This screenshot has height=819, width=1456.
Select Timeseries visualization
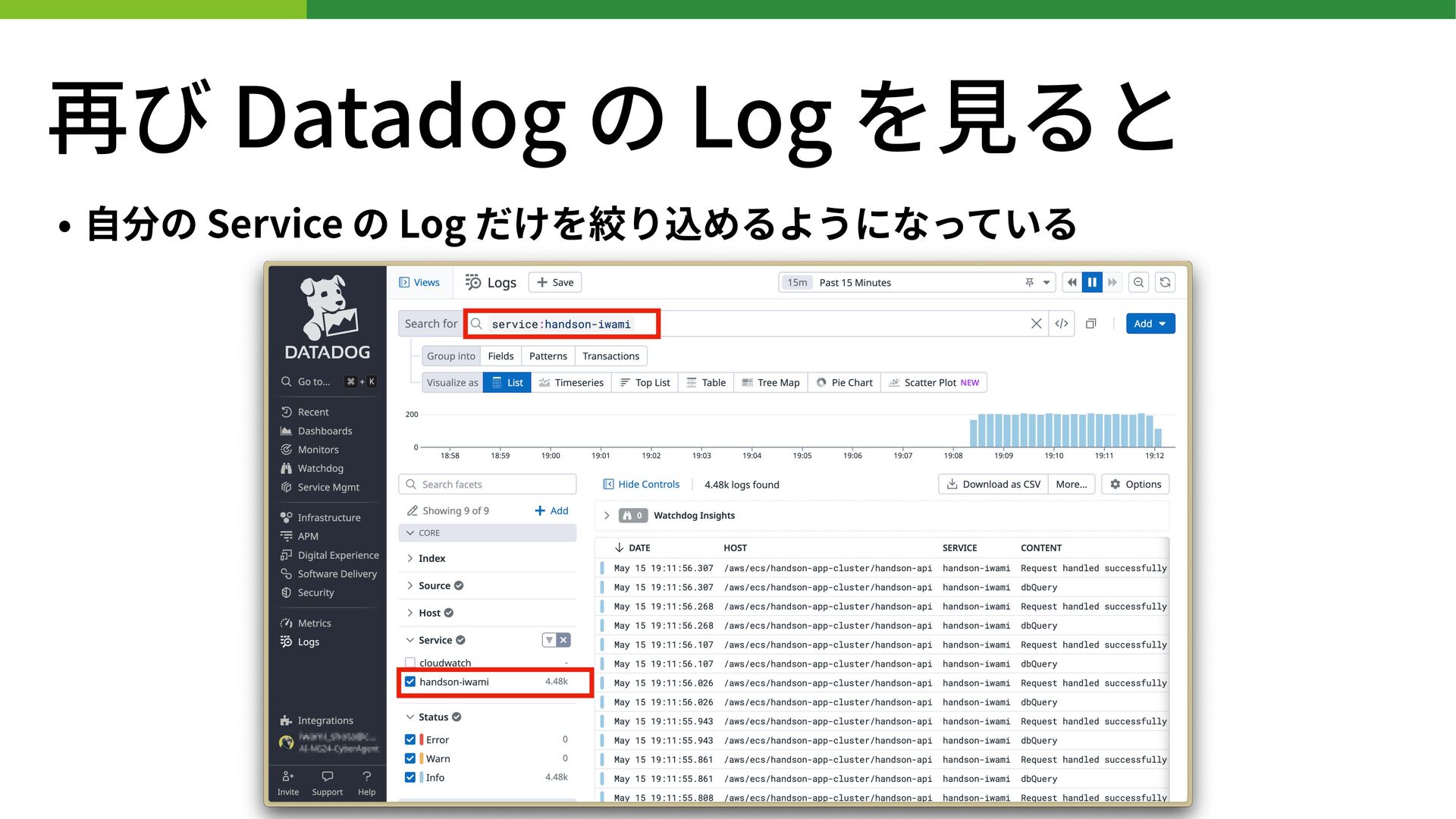click(571, 382)
